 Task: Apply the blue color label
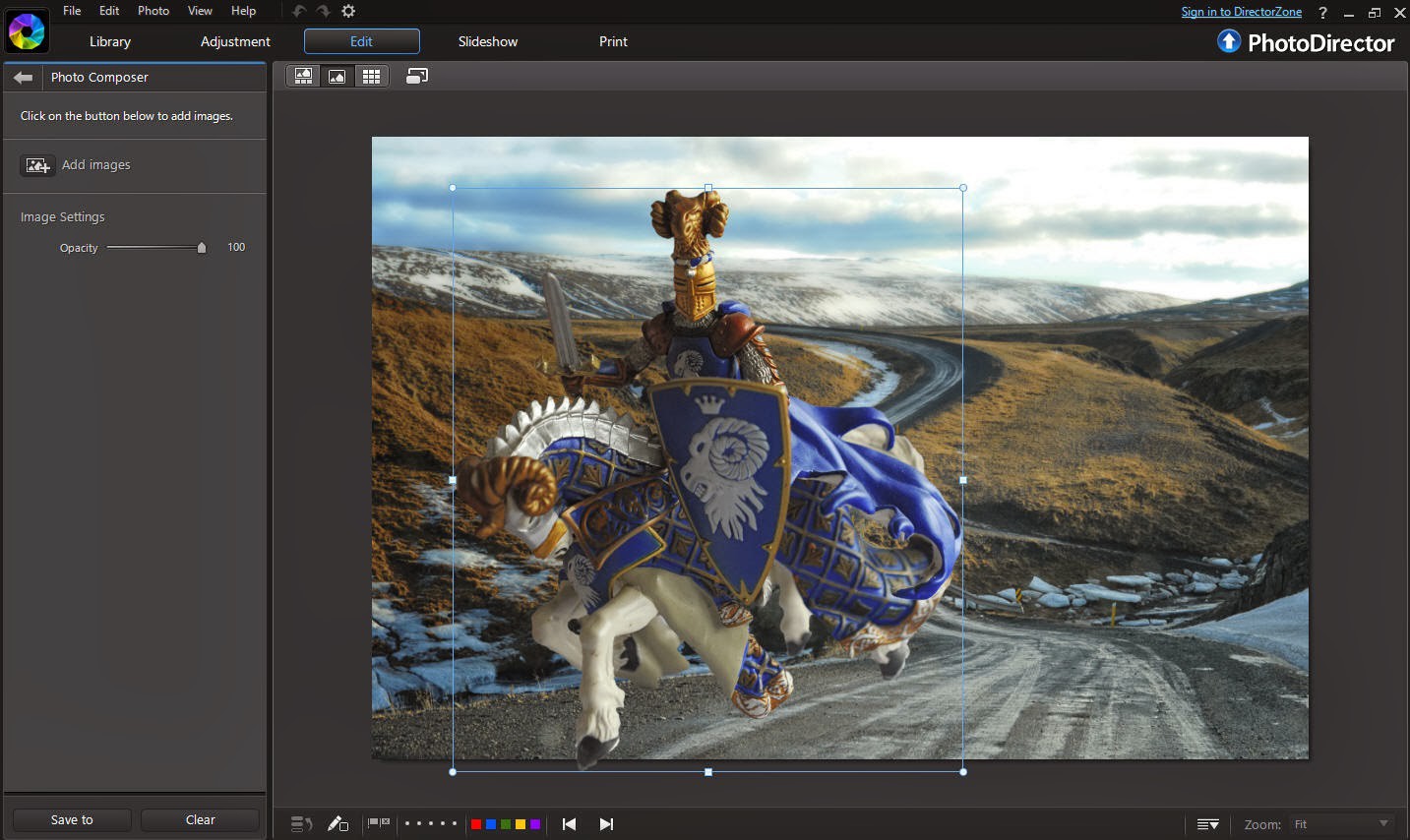(491, 824)
